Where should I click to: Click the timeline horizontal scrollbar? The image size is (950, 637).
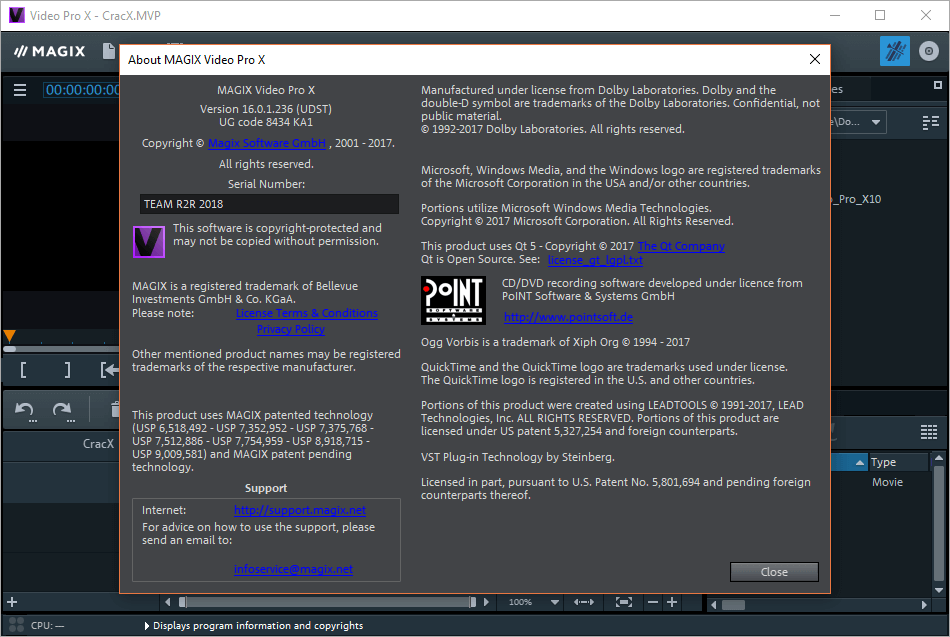click(x=327, y=602)
